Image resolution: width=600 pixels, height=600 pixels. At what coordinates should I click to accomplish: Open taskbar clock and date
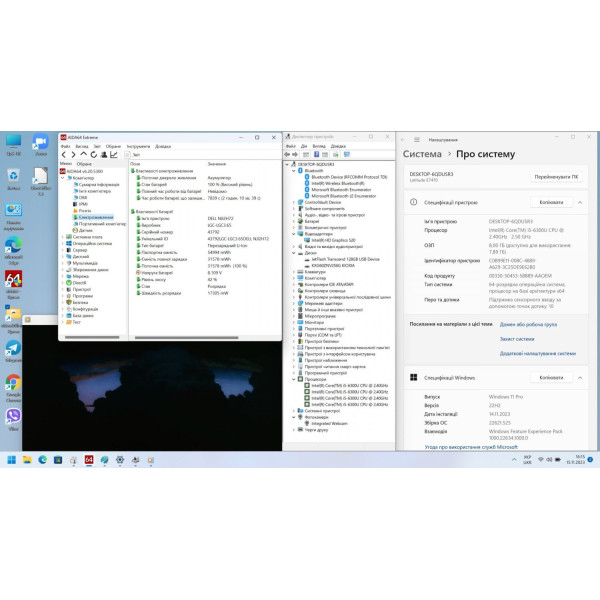click(x=576, y=460)
